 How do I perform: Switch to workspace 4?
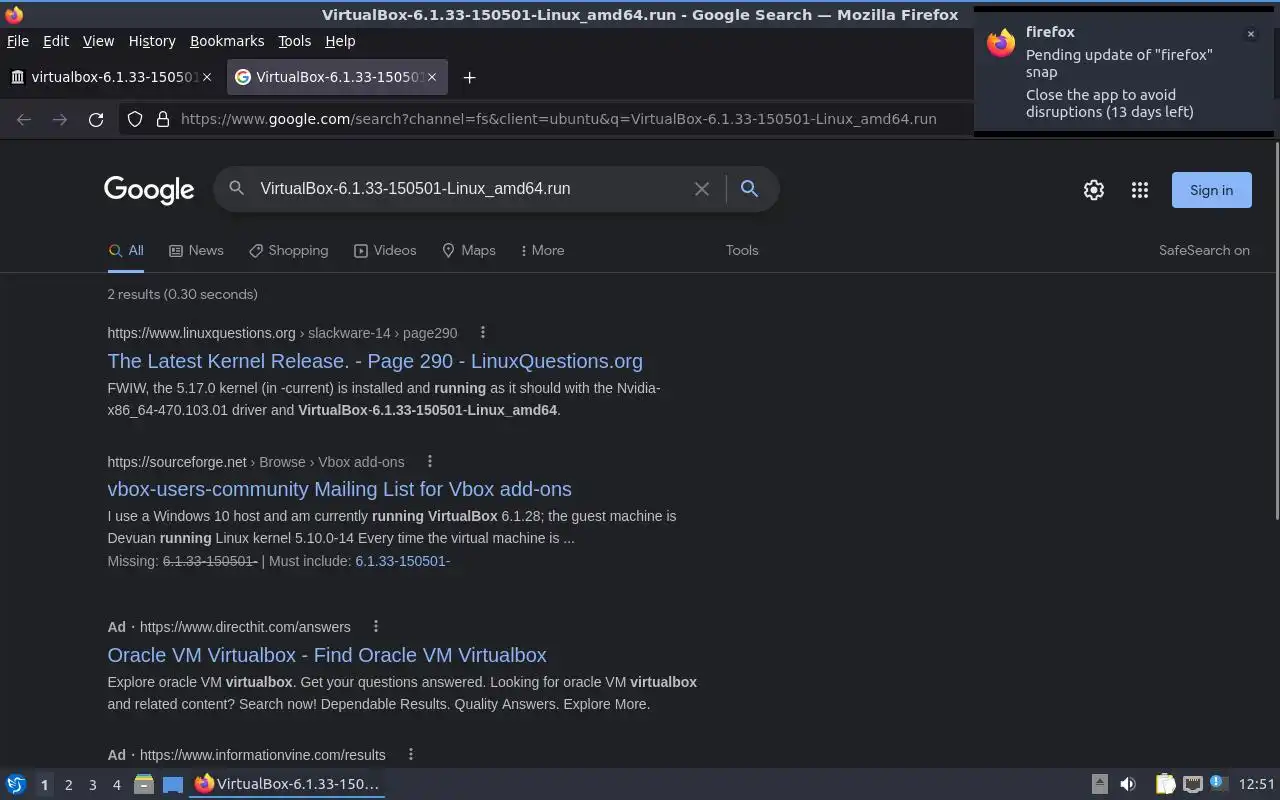point(116,785)
